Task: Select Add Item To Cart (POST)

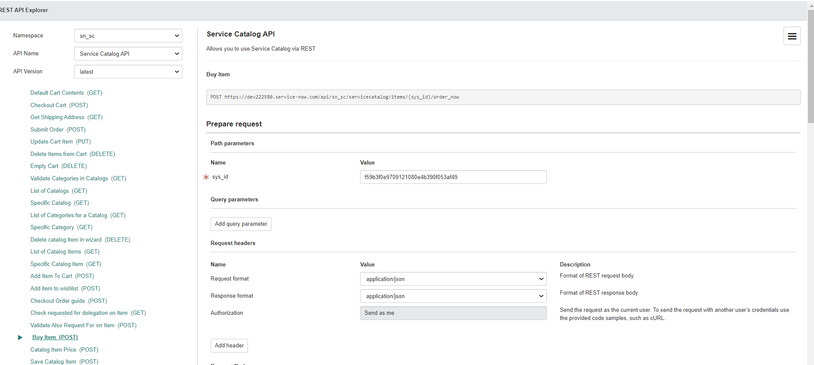Action: 62,276
